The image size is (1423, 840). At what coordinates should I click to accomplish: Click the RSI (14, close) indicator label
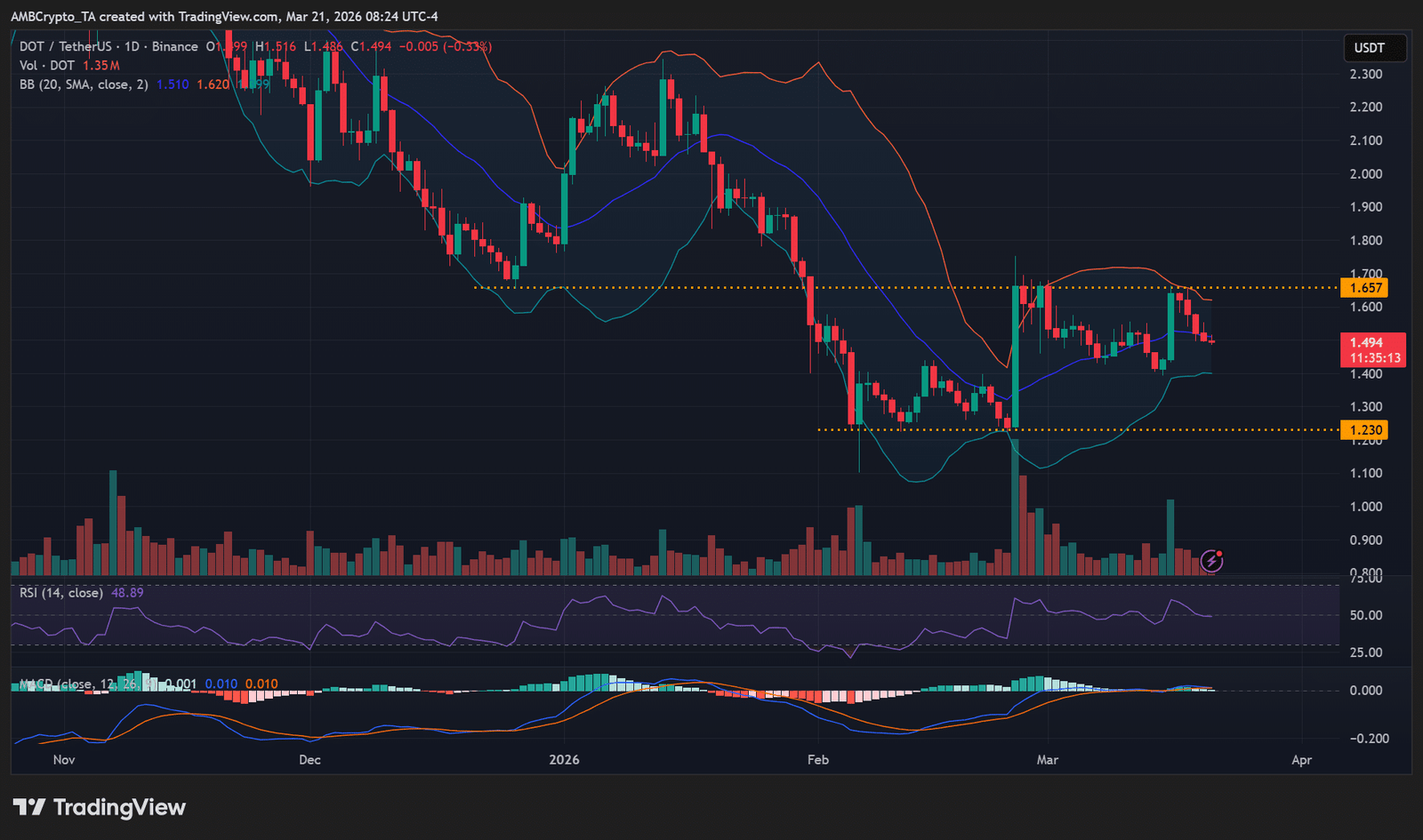[61, 593]
